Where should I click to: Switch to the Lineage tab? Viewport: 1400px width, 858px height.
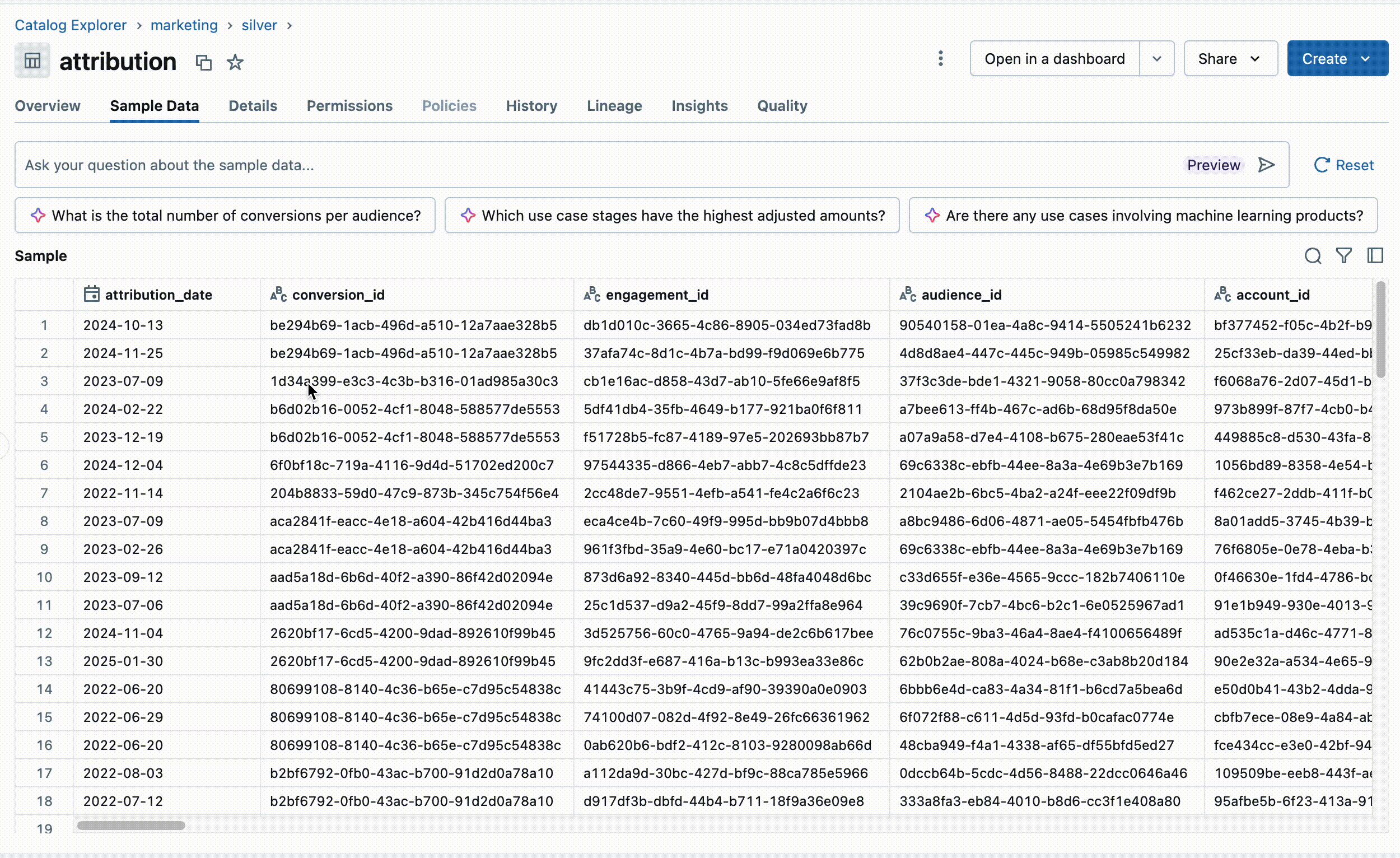(614, 106)
